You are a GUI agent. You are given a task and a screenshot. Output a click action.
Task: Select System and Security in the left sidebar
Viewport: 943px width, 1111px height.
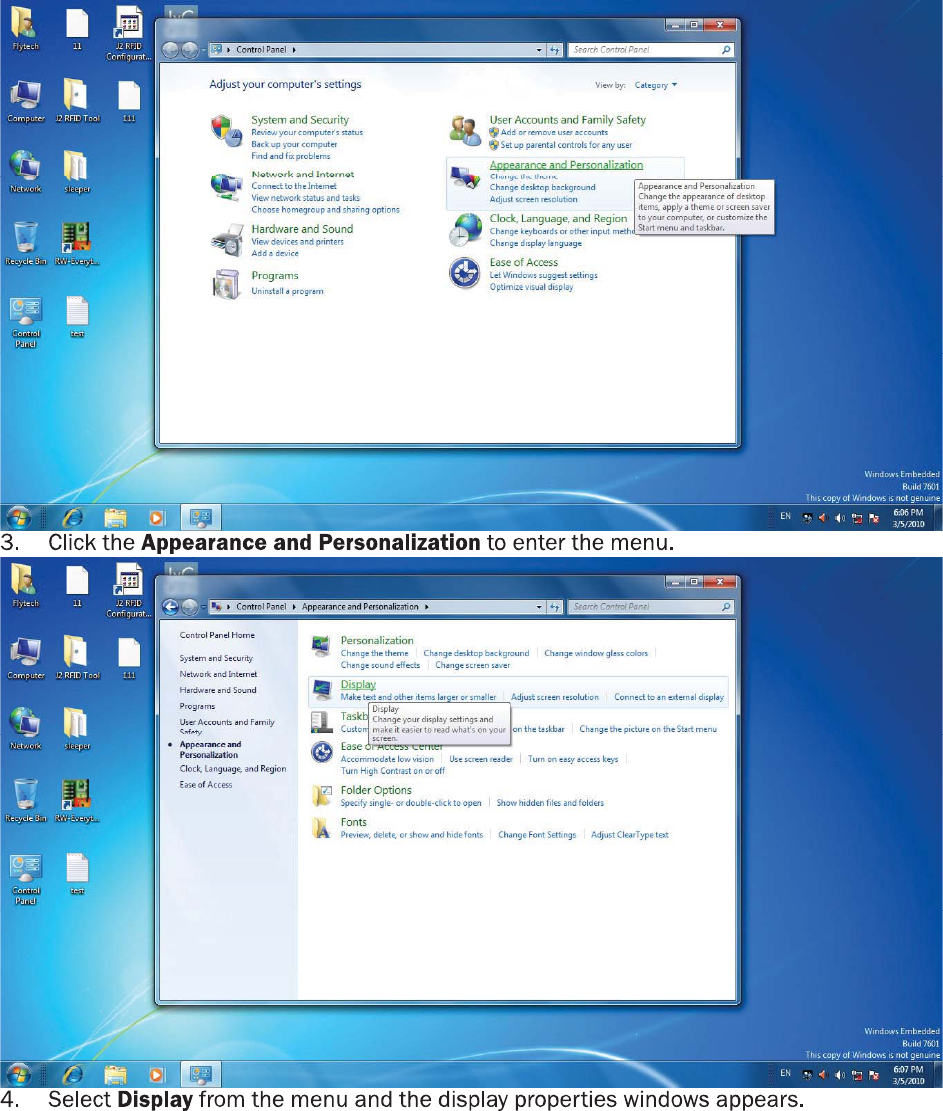click(216, 658)
